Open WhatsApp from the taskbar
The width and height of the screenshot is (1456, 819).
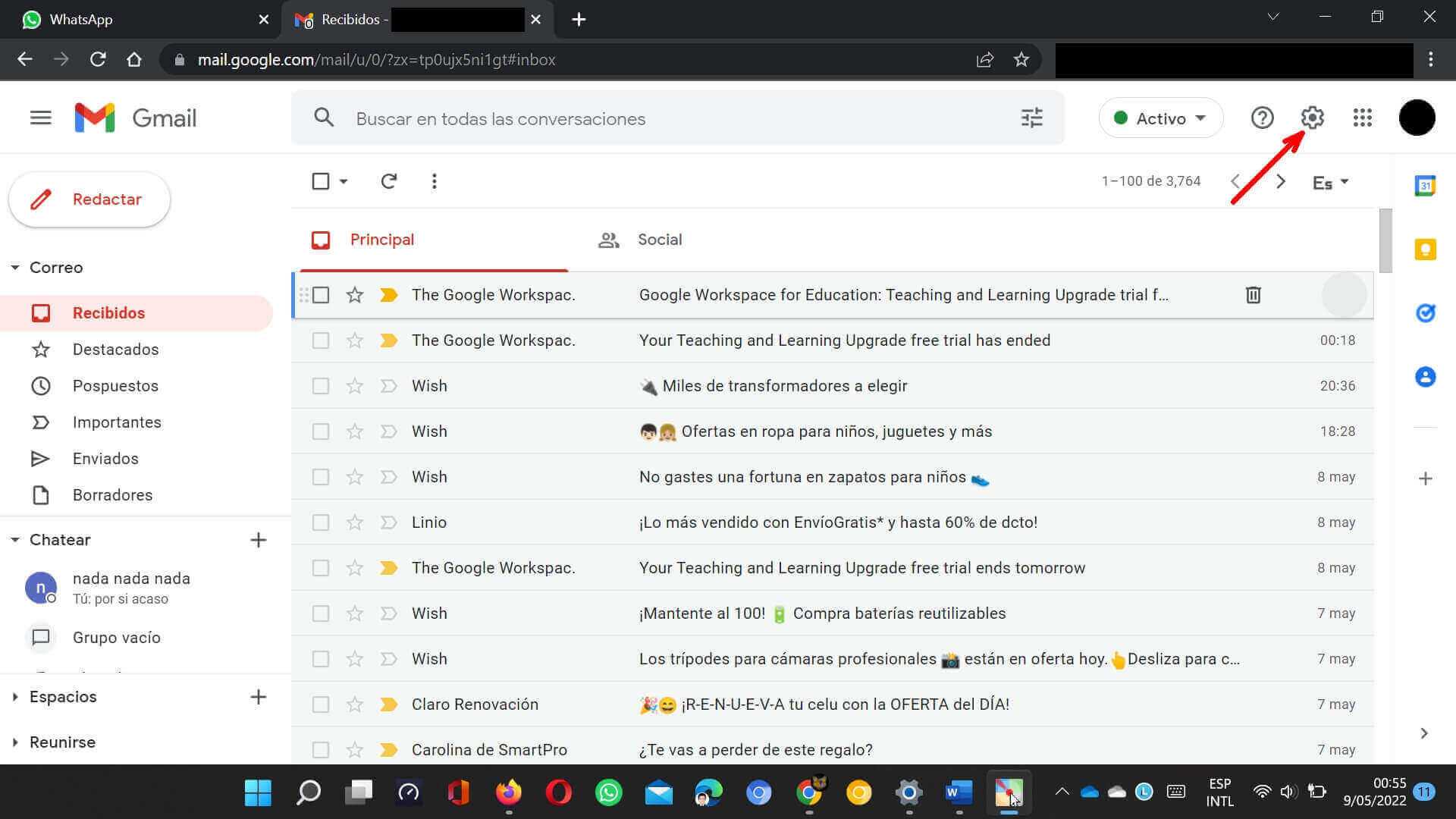point(608,792)
